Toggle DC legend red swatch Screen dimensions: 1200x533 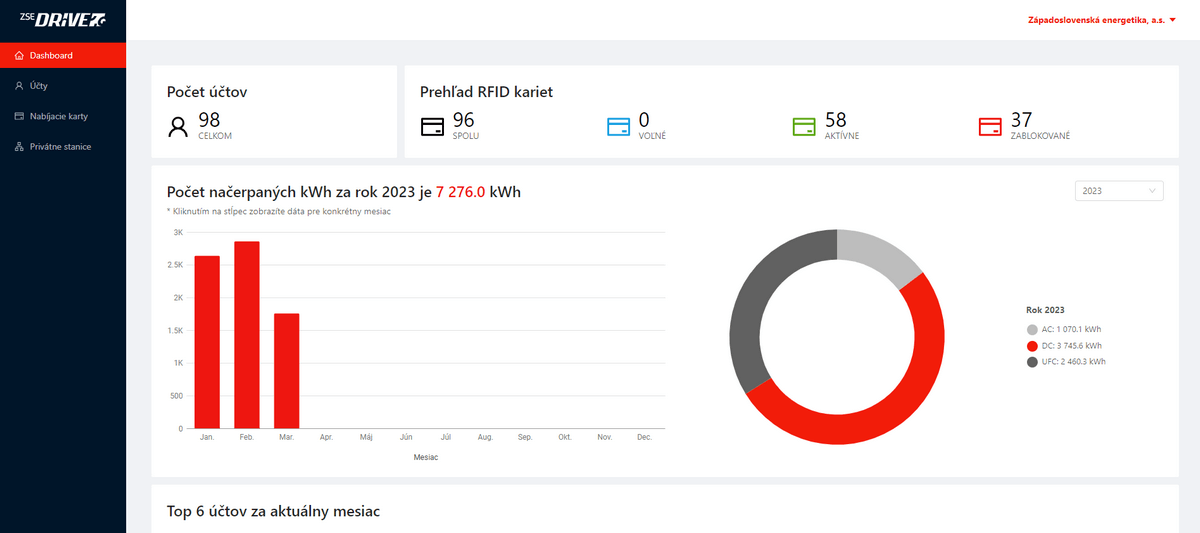1032,345
